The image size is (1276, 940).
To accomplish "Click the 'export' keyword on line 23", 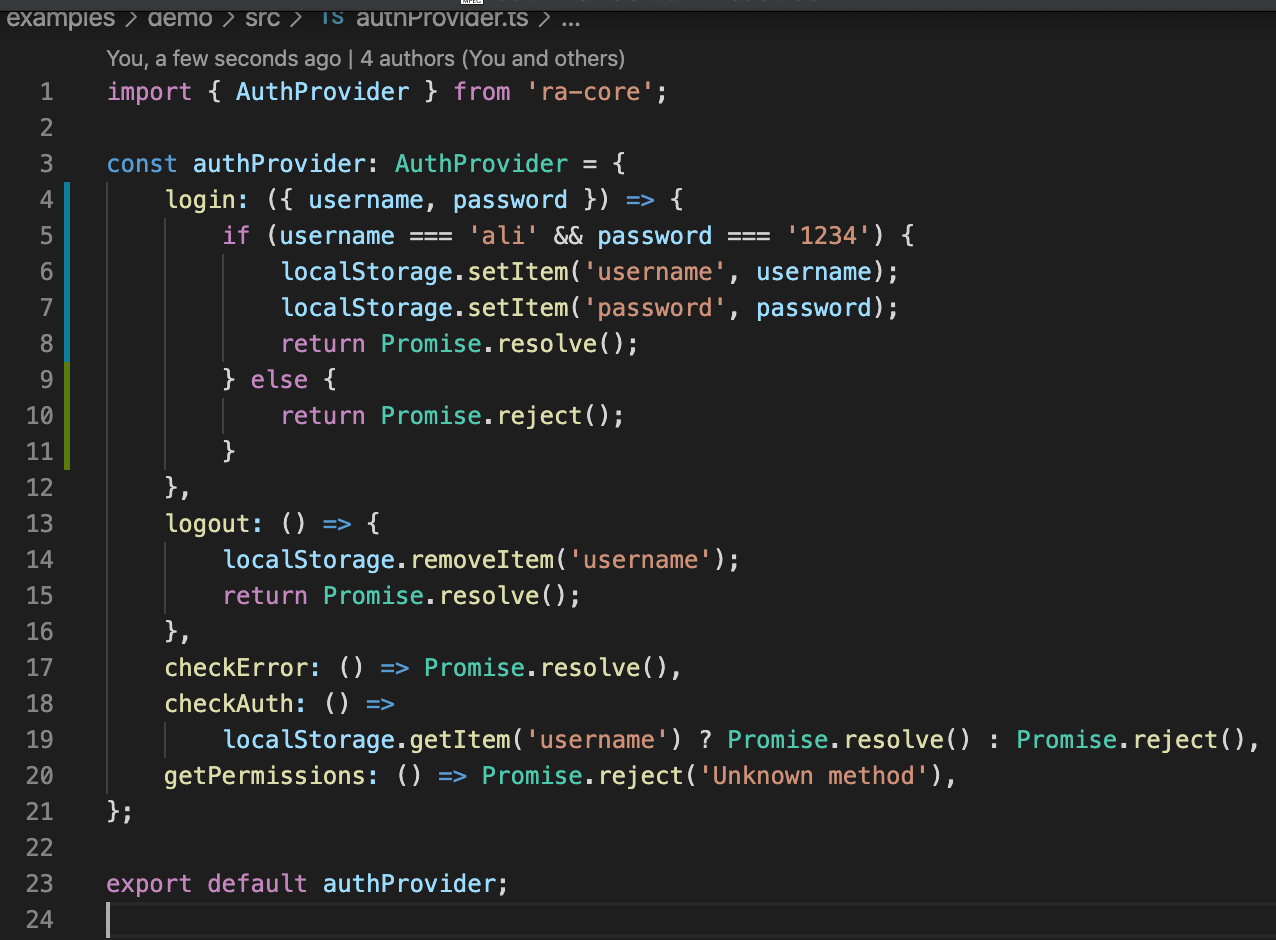I will [149, 884].
